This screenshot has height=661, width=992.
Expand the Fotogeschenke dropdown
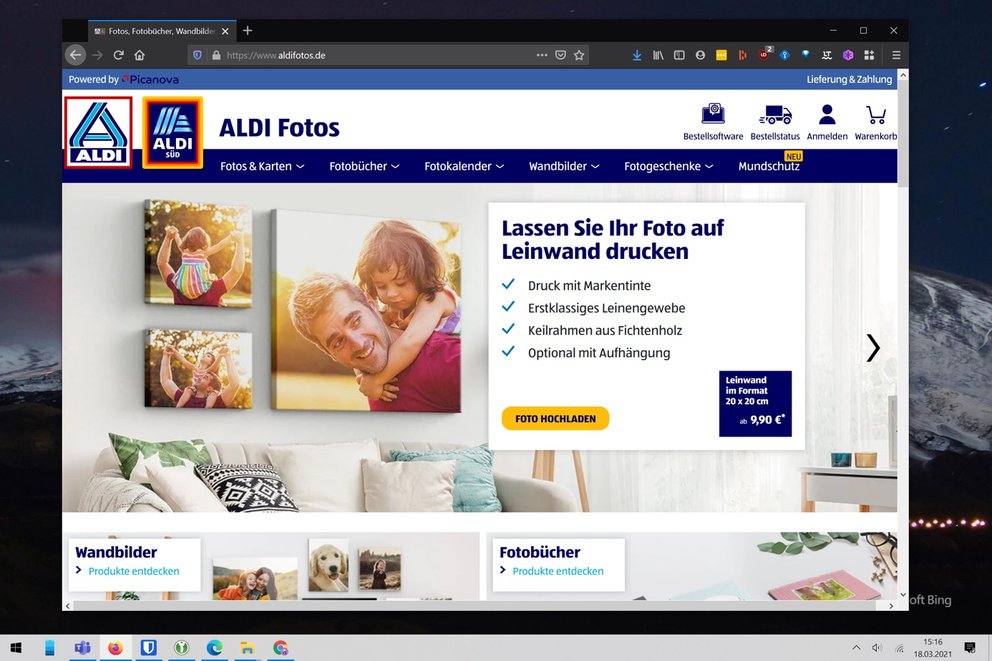point(669,166)
